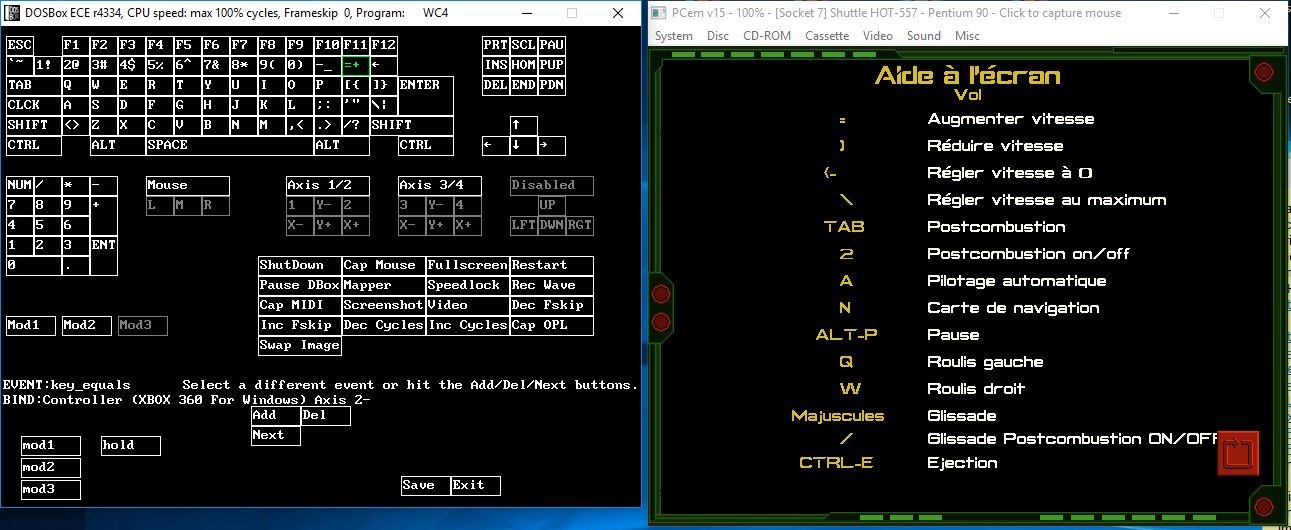The height and width of the screenshot is (530, 1291).
Task: Toggle the mod1 modifier checkbox
Action: coord(51,445)
